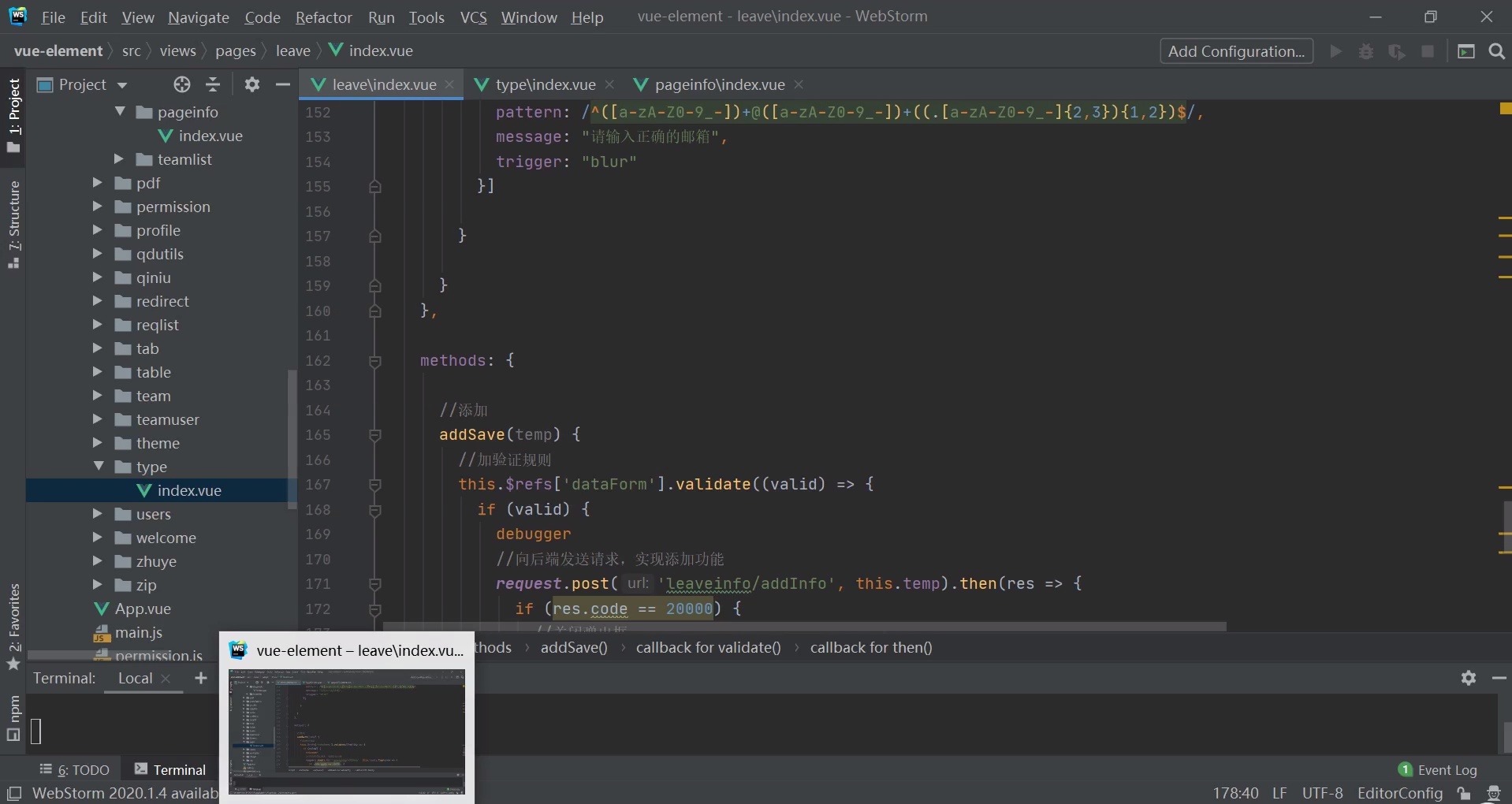Viewport: 1512px width, 804px height.
Task: Click the write-lock padlock in status bar
Action: coord(1465,794)
